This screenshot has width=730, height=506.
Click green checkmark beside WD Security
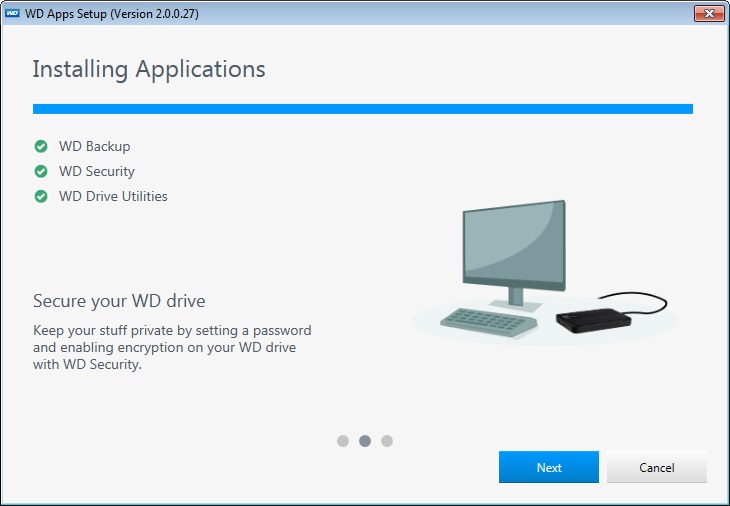41,171
